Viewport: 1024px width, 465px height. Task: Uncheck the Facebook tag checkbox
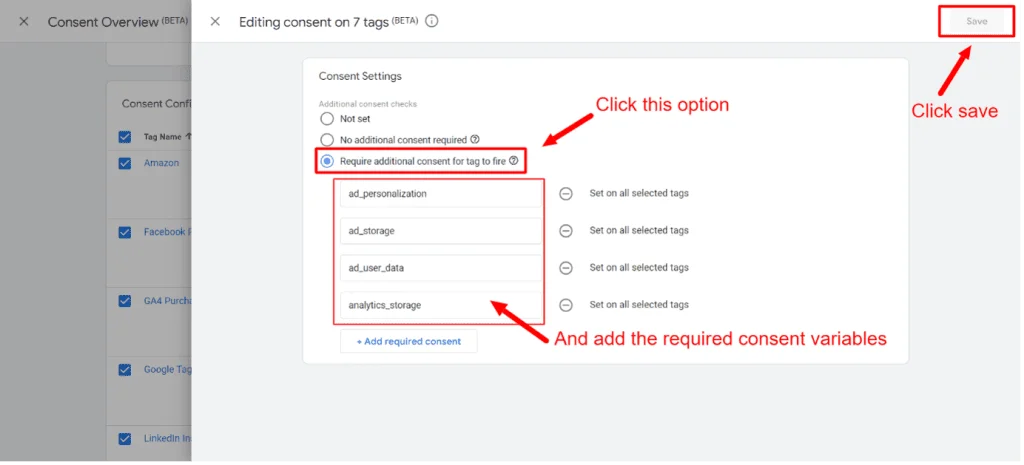(125, 232)
